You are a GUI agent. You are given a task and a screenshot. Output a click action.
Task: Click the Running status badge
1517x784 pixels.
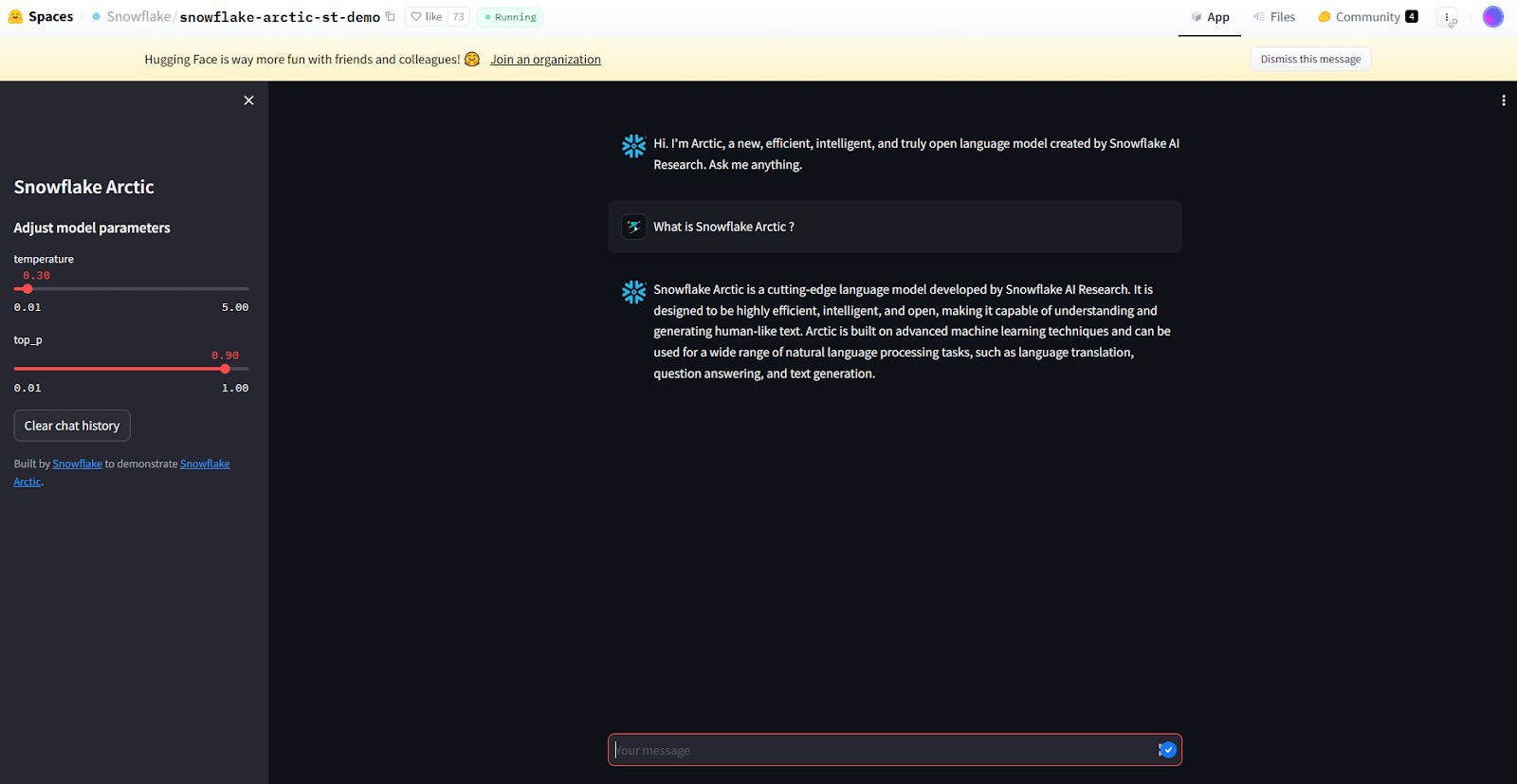[x=510, y=17]
